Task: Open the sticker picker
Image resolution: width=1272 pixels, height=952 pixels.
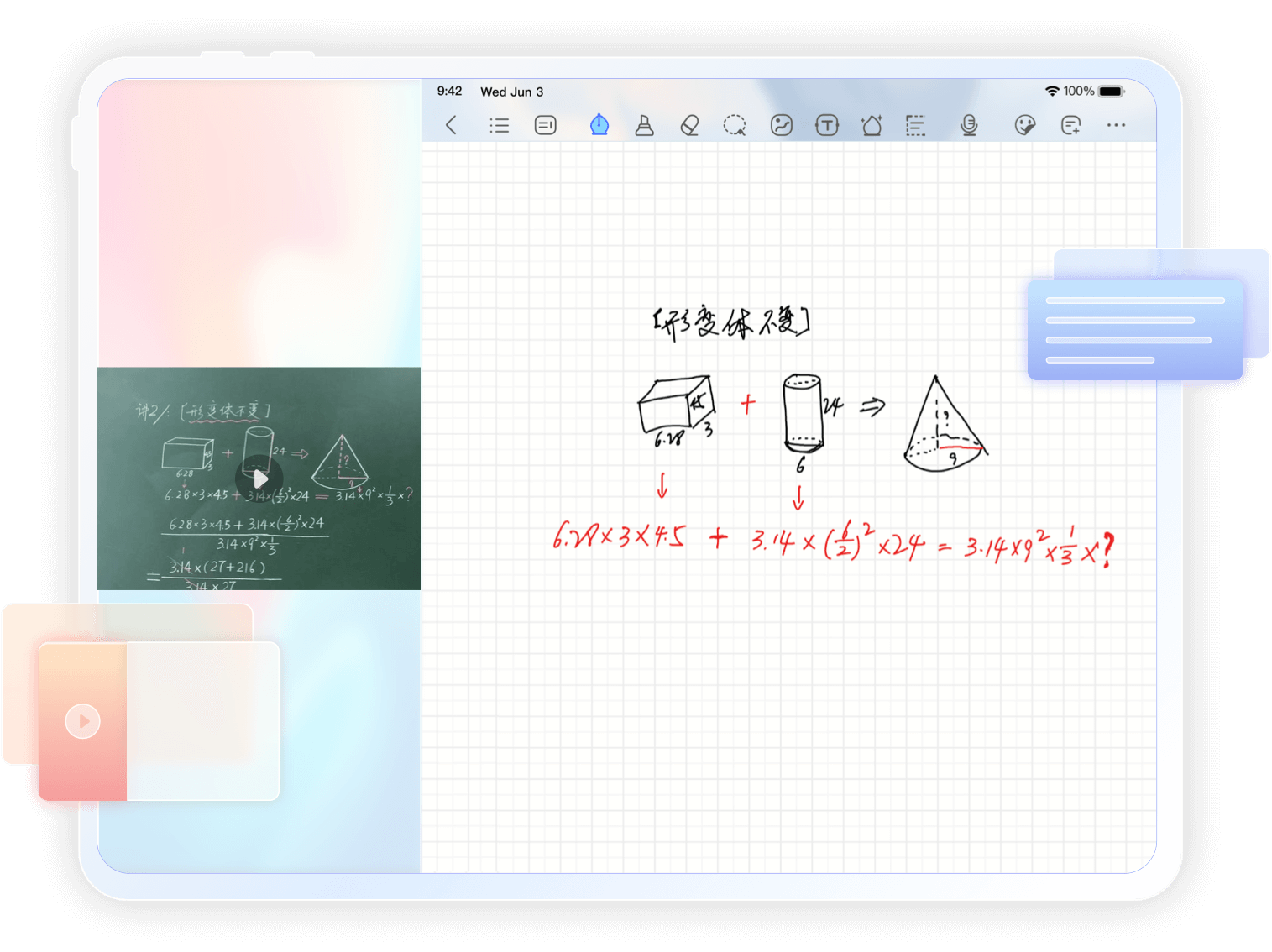Action: pos(1024,125)
